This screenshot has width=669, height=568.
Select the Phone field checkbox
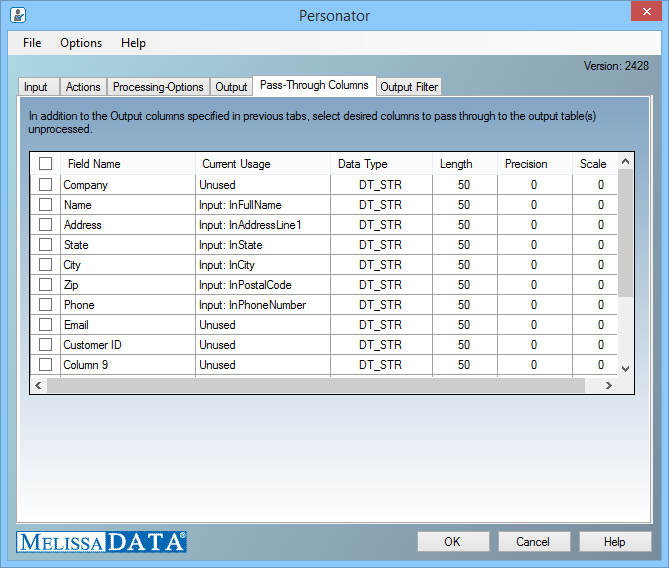point(45,305)
